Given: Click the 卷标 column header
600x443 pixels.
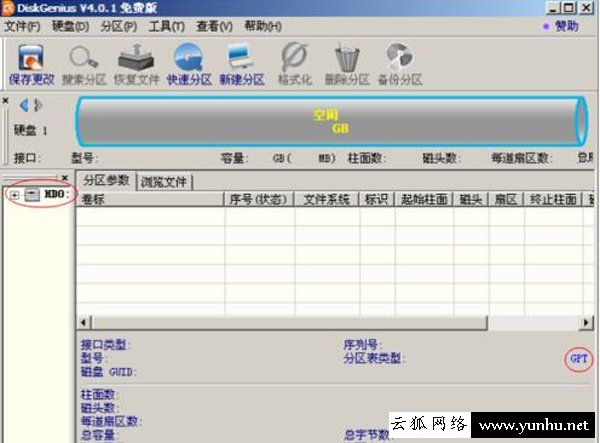Looking at the screenshot, I should pos(150,199).
